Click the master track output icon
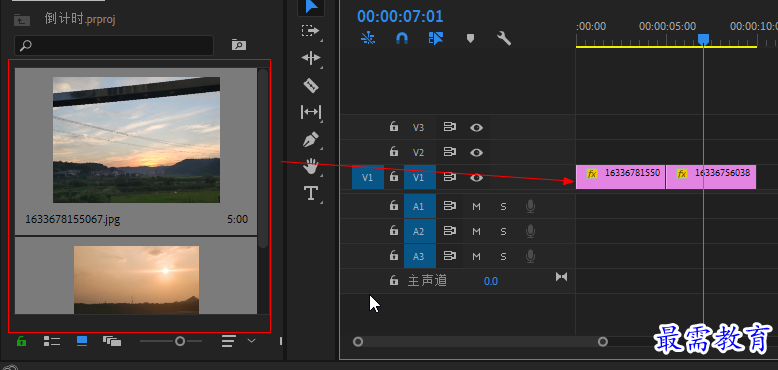Viewport: 778px width, 370px height. [x=561, y=277]
